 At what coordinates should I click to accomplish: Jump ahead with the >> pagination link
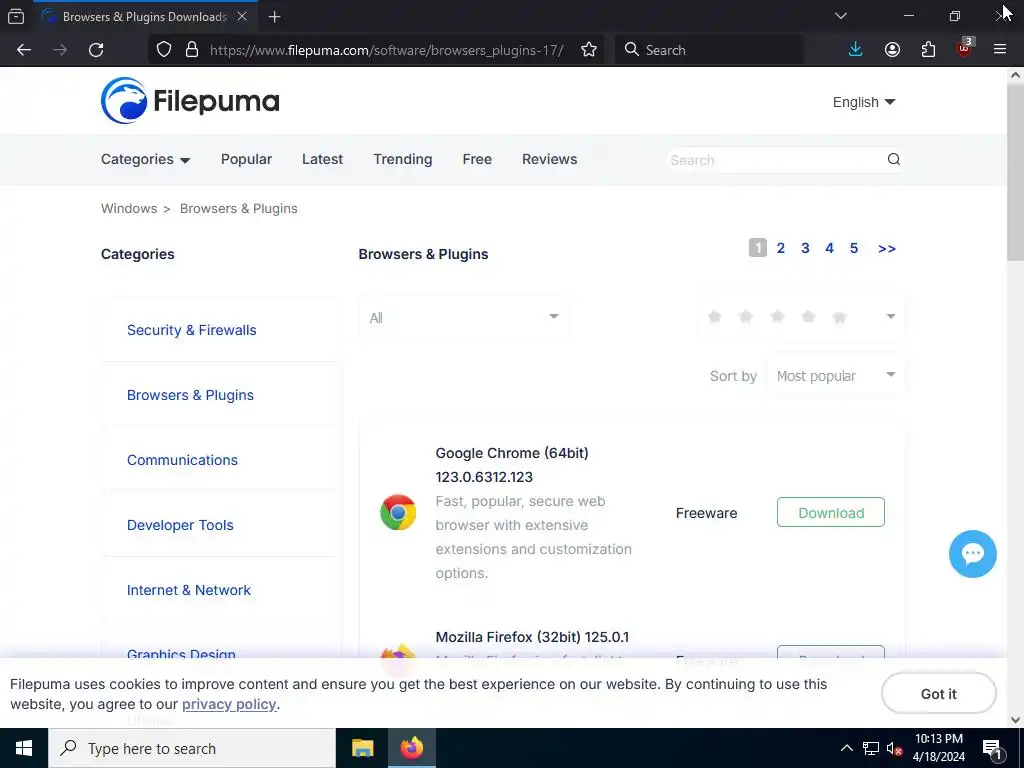coord(887,248)
